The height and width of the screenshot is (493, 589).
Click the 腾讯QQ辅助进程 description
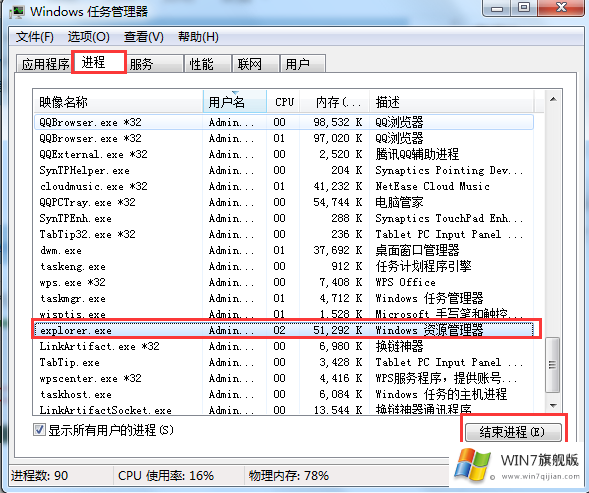click(417, 154)
